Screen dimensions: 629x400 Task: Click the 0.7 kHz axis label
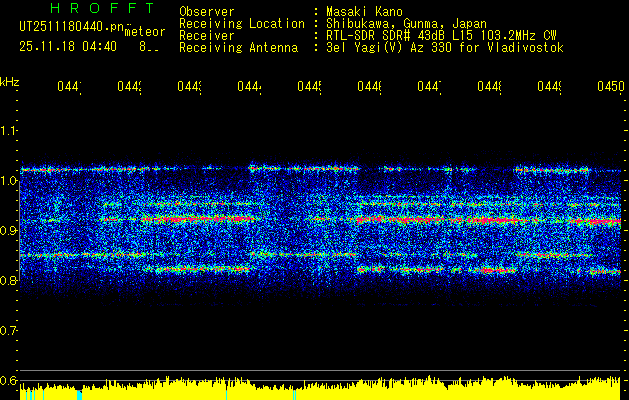point(8,330)
